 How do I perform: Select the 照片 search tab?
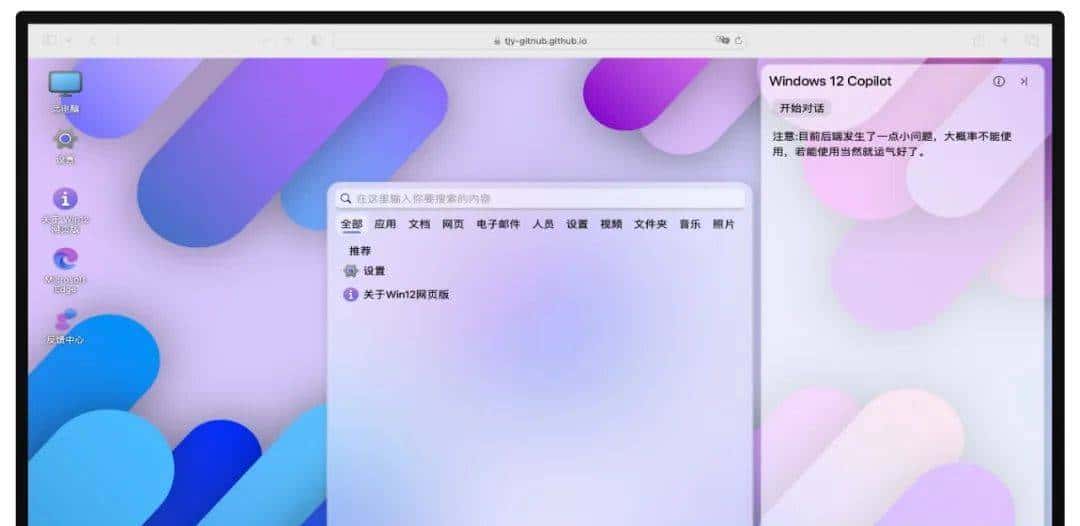[723, 224]
